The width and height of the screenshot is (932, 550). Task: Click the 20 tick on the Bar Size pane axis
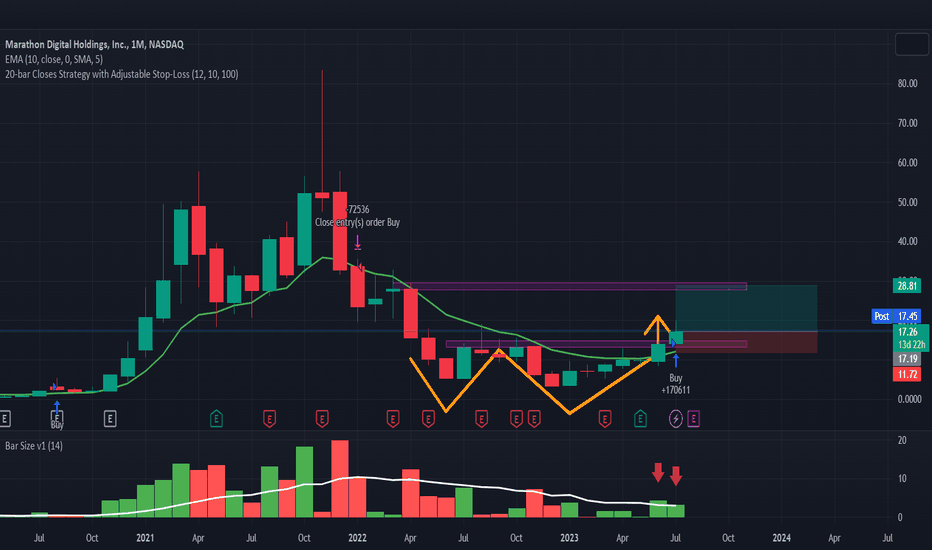902,441
